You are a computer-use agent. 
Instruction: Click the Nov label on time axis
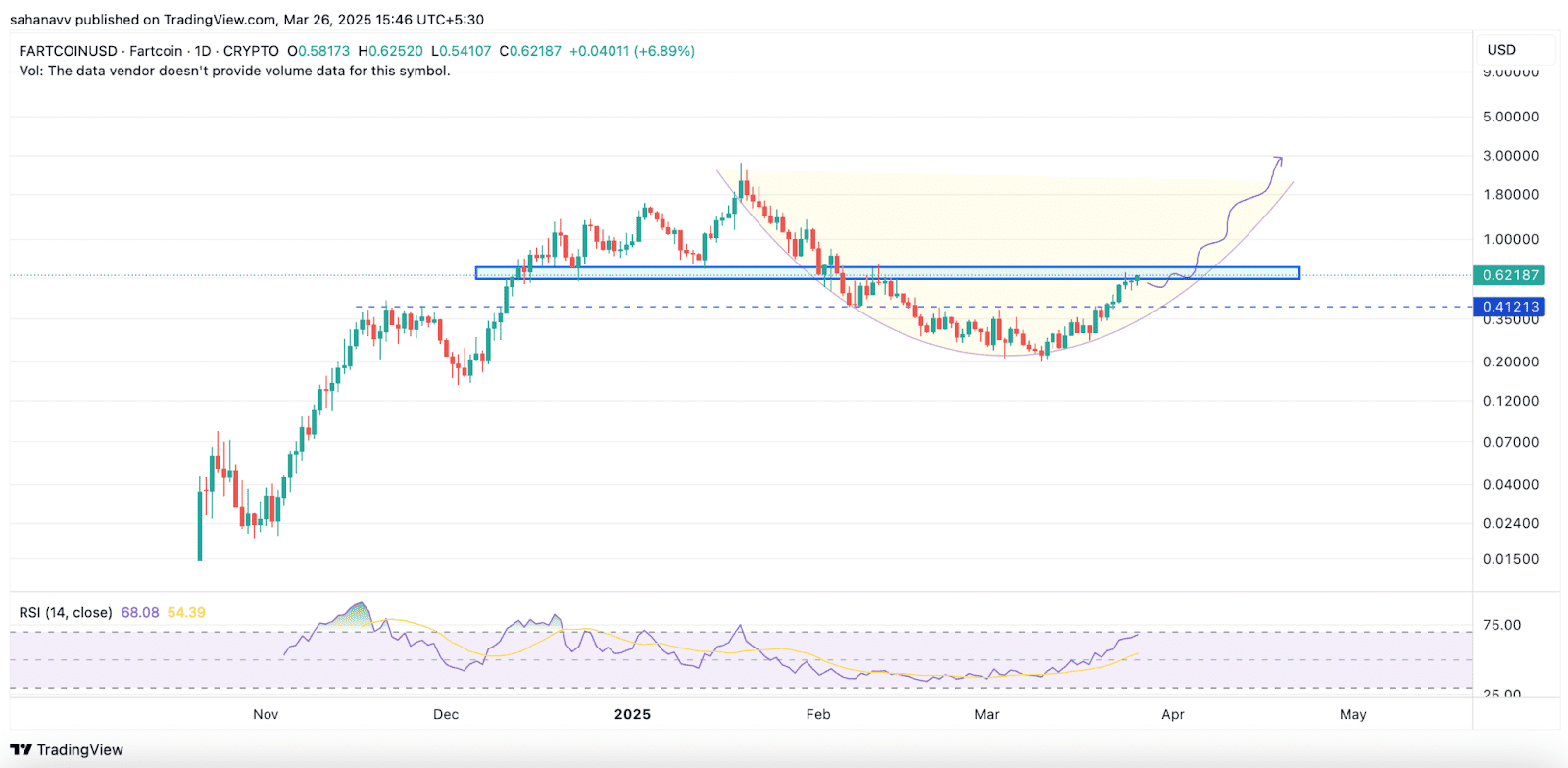266,714
